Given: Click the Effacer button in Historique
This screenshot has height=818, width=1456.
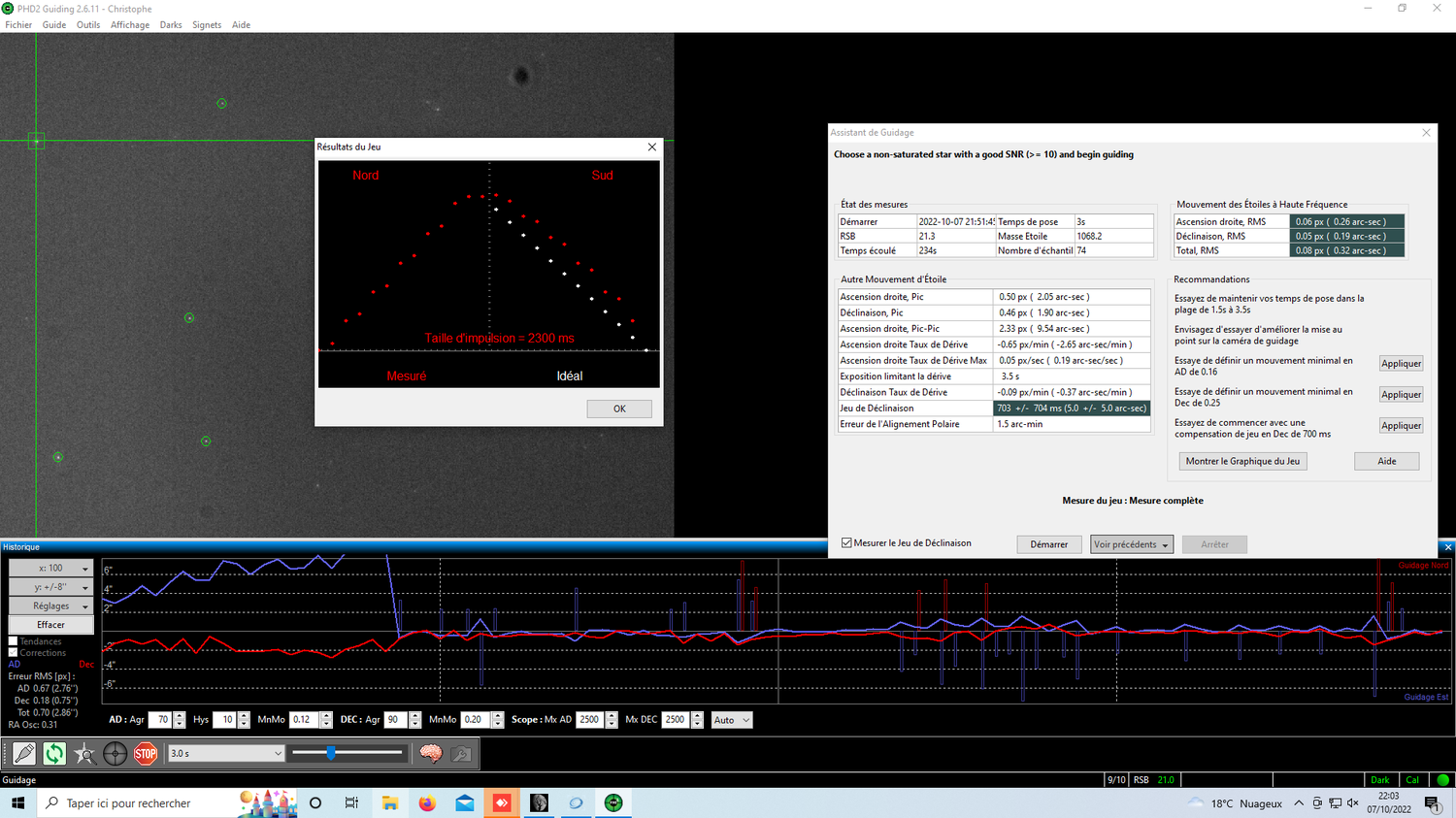Looking at the screenshot, I should pyautogui.click(x=51, y=625).
